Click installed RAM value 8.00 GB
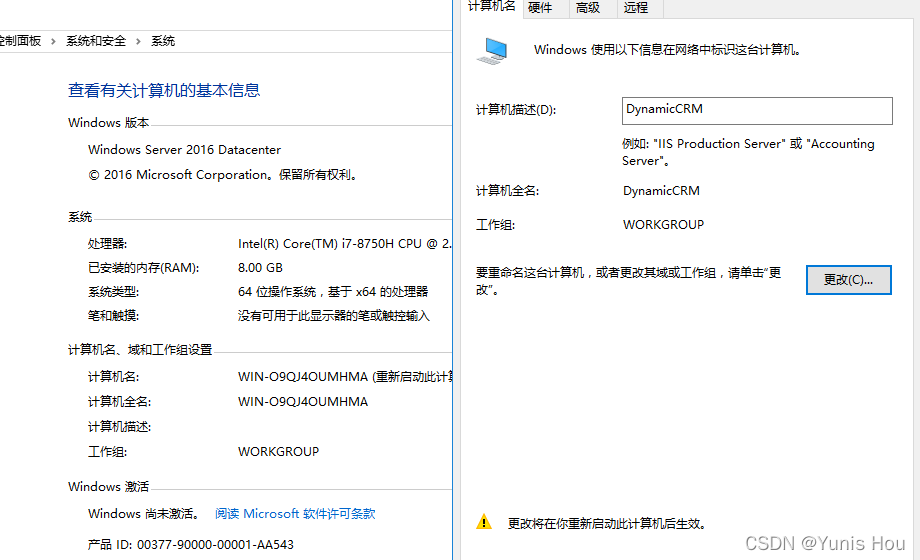This screenshot has height=560, width=920. click(261, 268)
